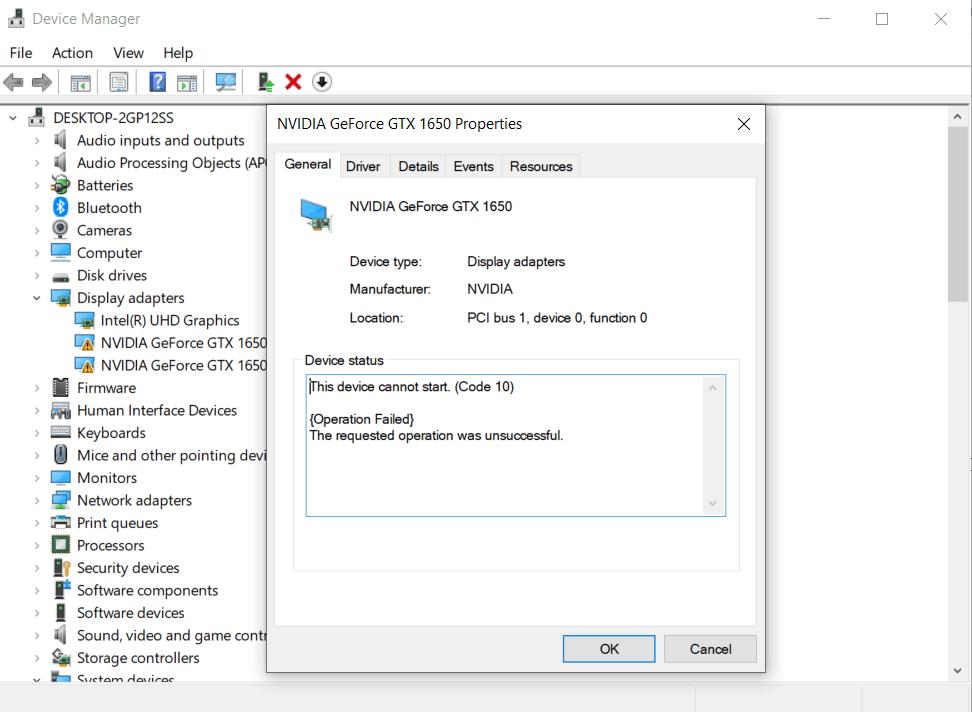This screenshot has width=972, height=712.
Task: Click Show/Hide Action Pane toolbar icon
Action: pos(187,82)
